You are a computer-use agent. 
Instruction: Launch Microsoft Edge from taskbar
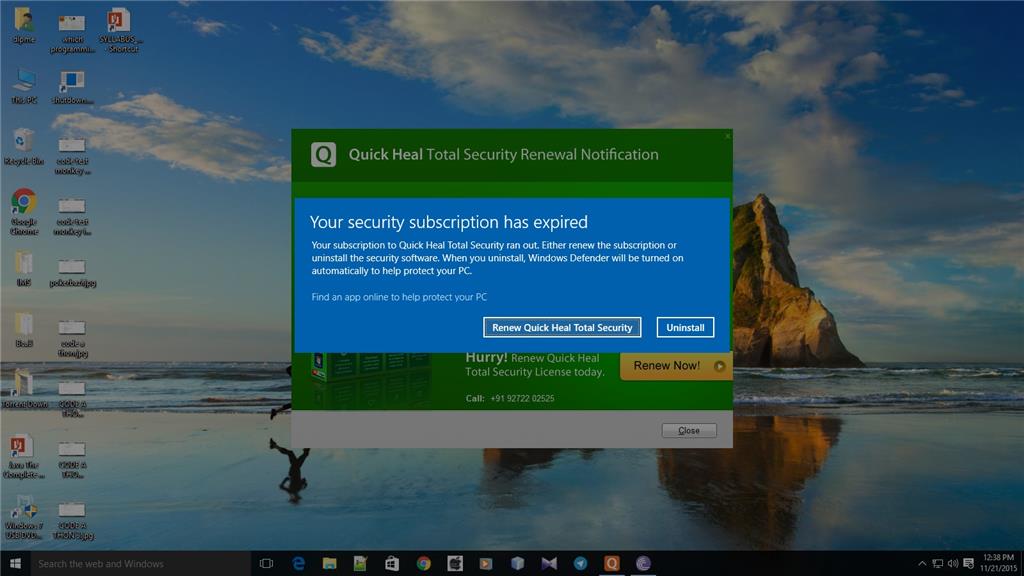298,563
